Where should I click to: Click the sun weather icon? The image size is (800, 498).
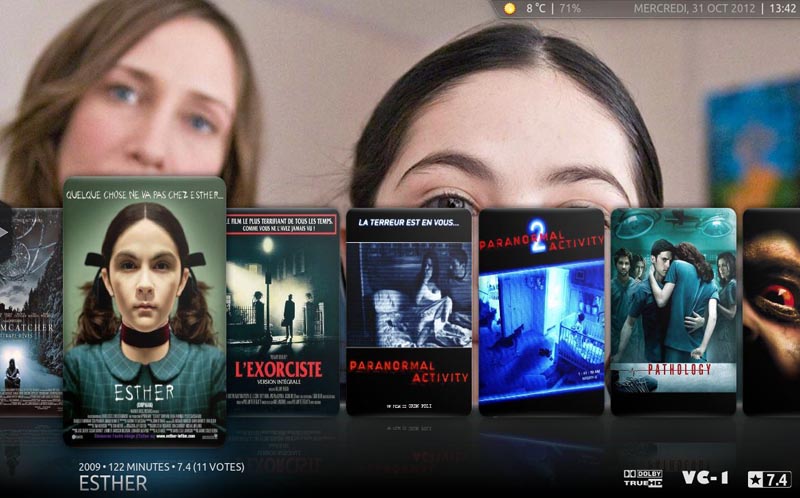coord(509,9)
